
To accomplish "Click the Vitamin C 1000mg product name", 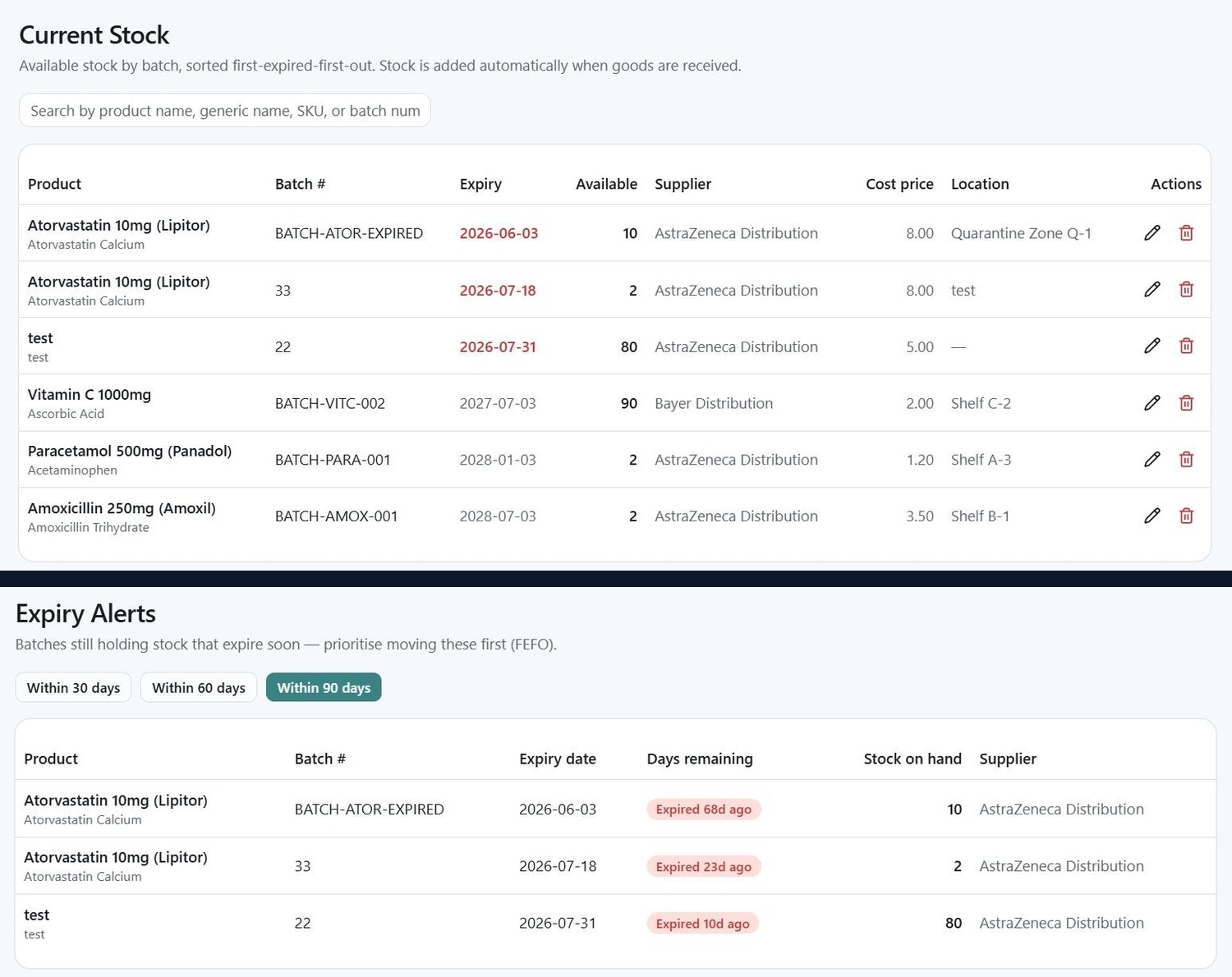I will point(90,395).
